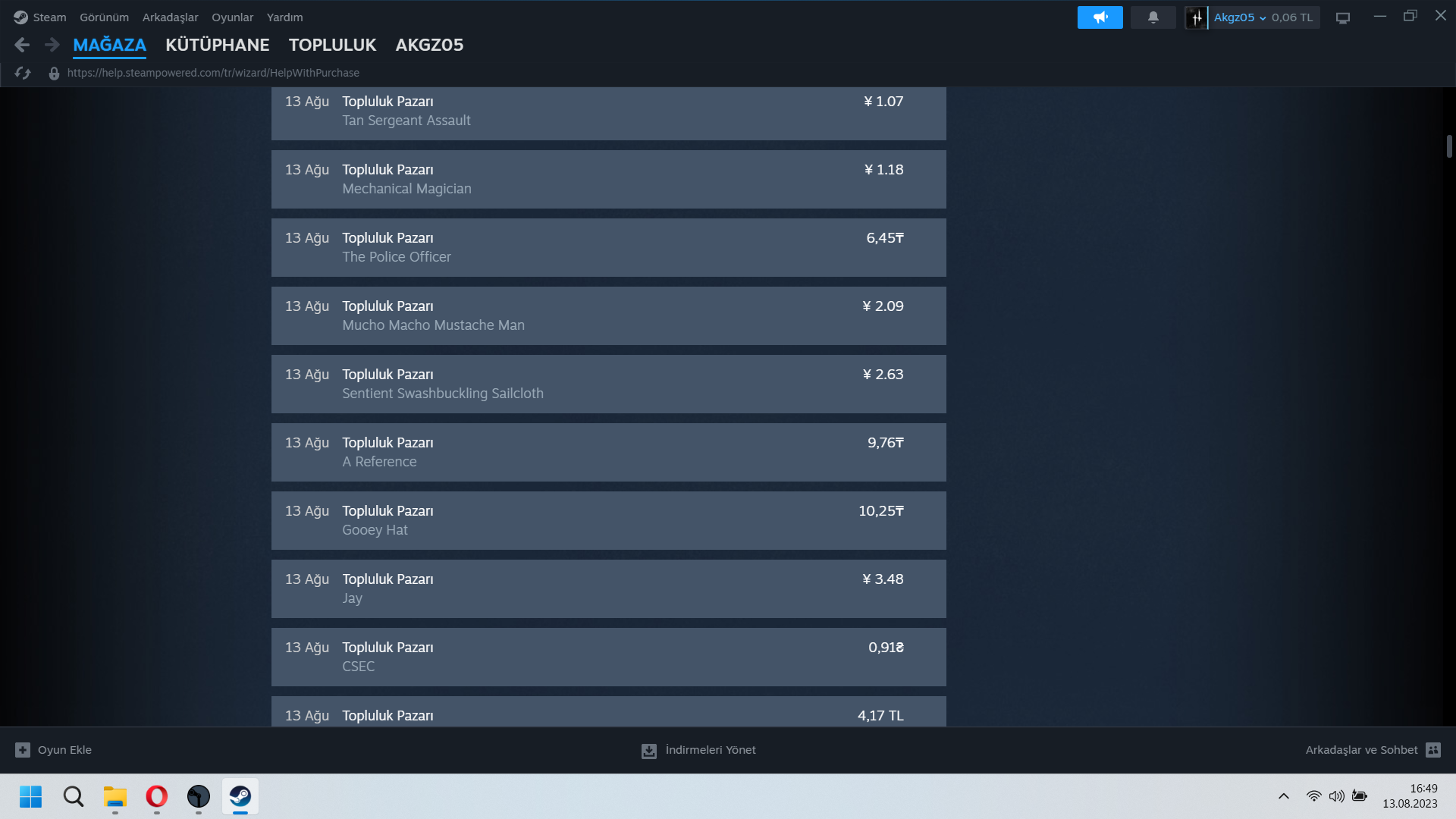Go forward with the right arrow
The height and width of the screenshot is (819, 1456).
pyautogui.click(x=52, y=45)
